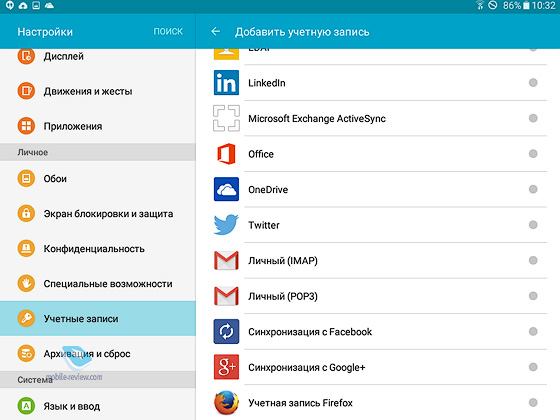This screenshot has height=420, width=560.
Task: Click the Twitter bird icon
Action: [x=226, y=225]
